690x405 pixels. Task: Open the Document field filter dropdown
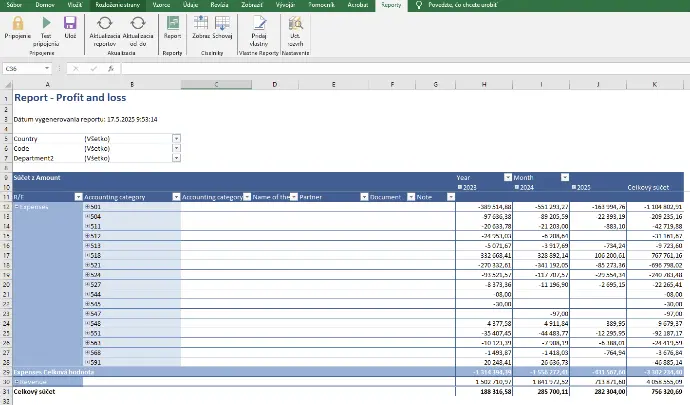[411, 197]
